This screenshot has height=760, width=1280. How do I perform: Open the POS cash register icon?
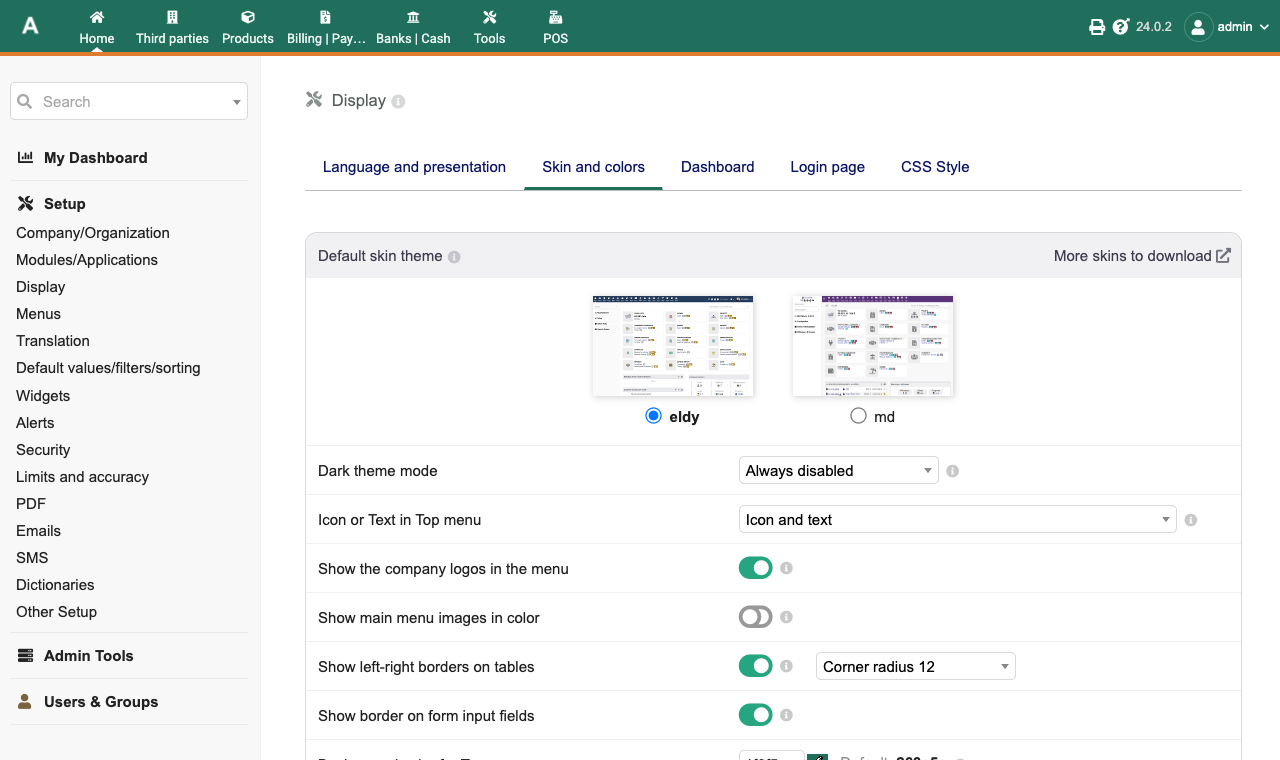click(x=555, y=17)
